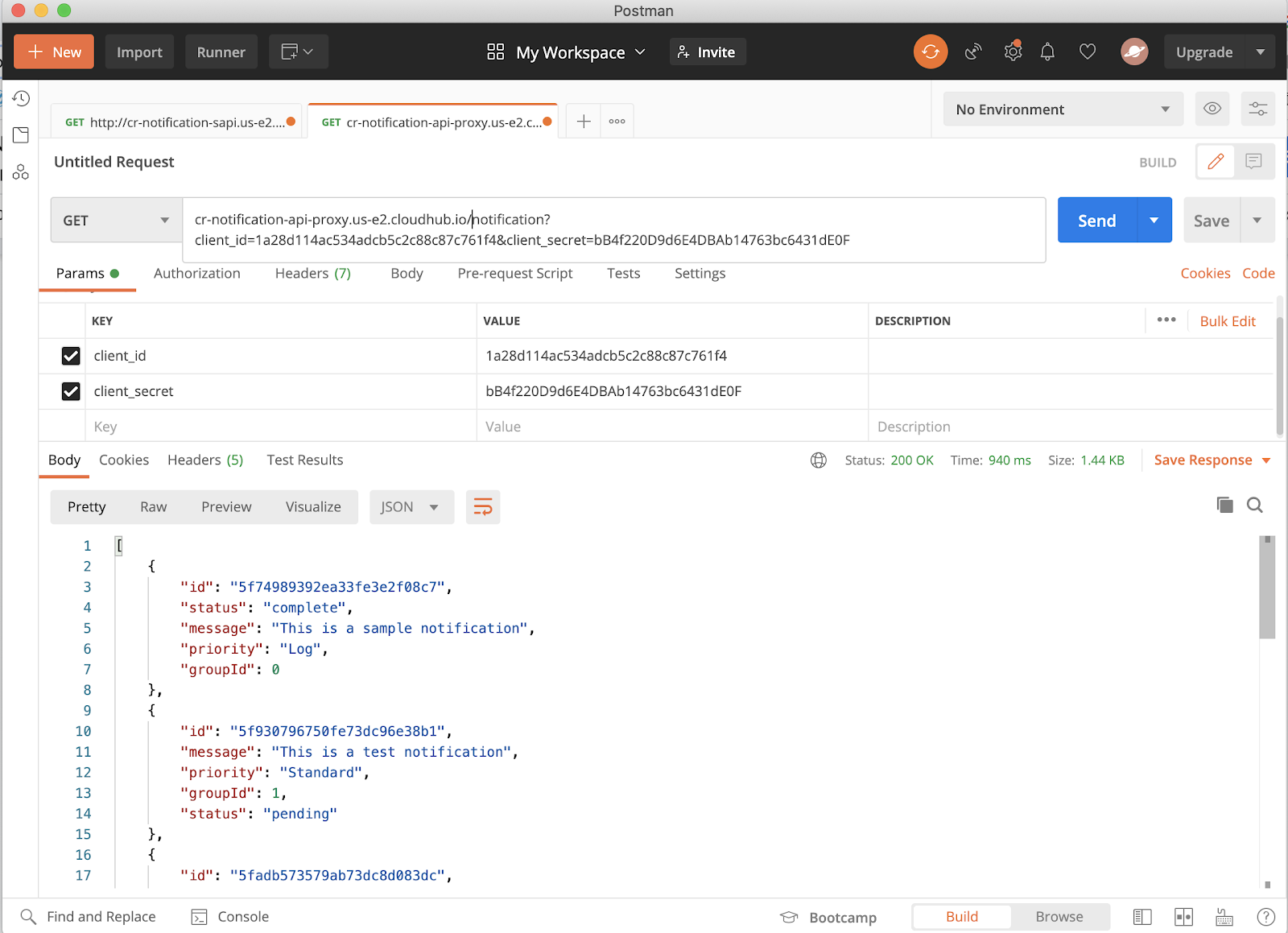Uncheck the client_id parameter checkbox
This screenshot has width=1288, height=933.
[x=71, y=356]
